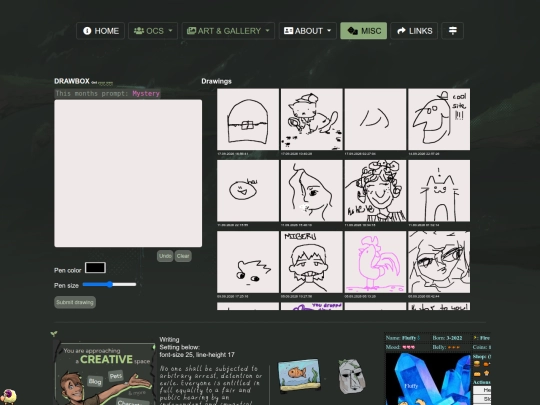Click the goldfish aquarium image
The width and height of the screenshot is (540, 405).
pos(299,375)
